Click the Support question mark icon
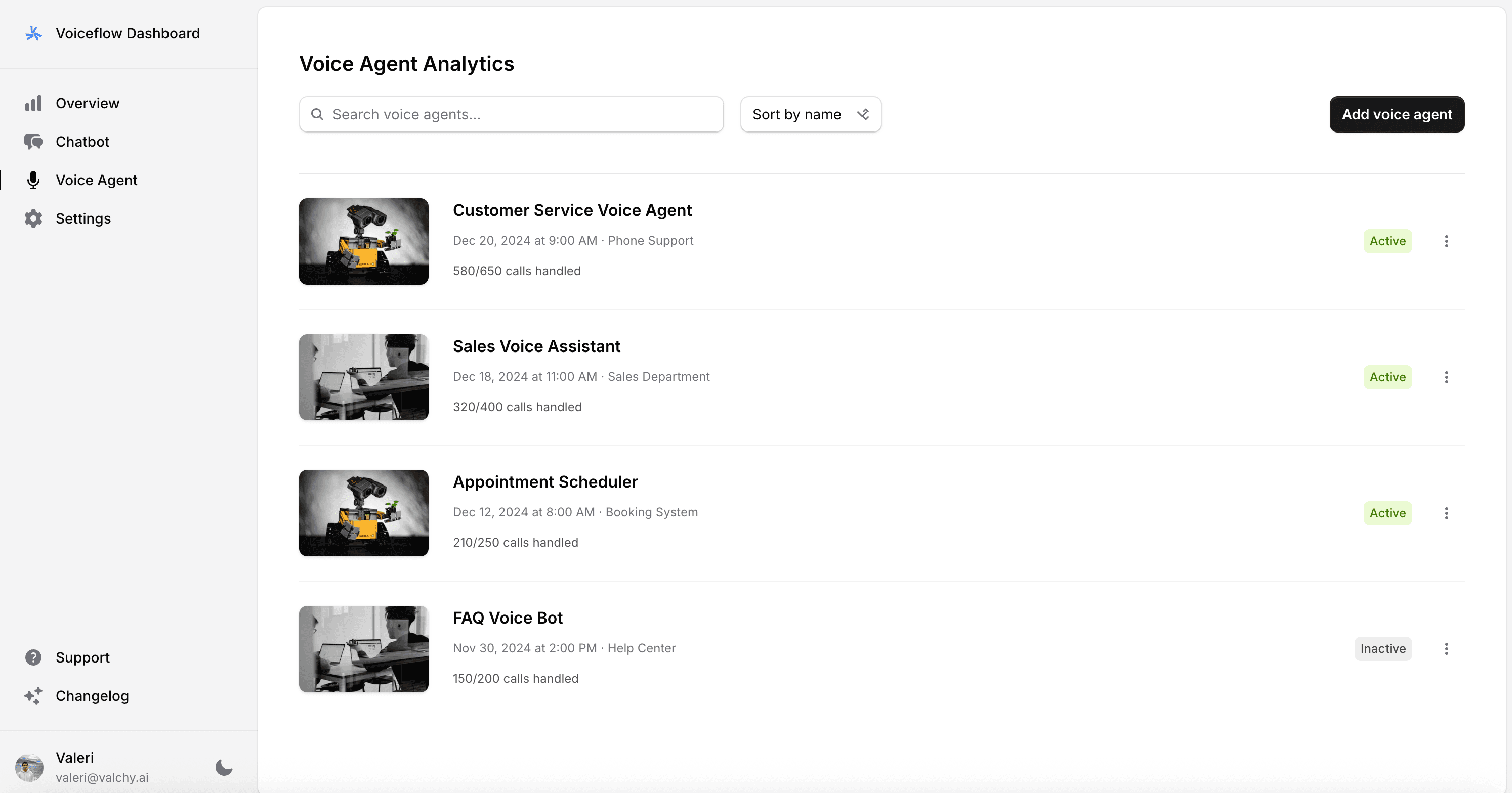Screen dimensions: 1512x793 (33, 657)
